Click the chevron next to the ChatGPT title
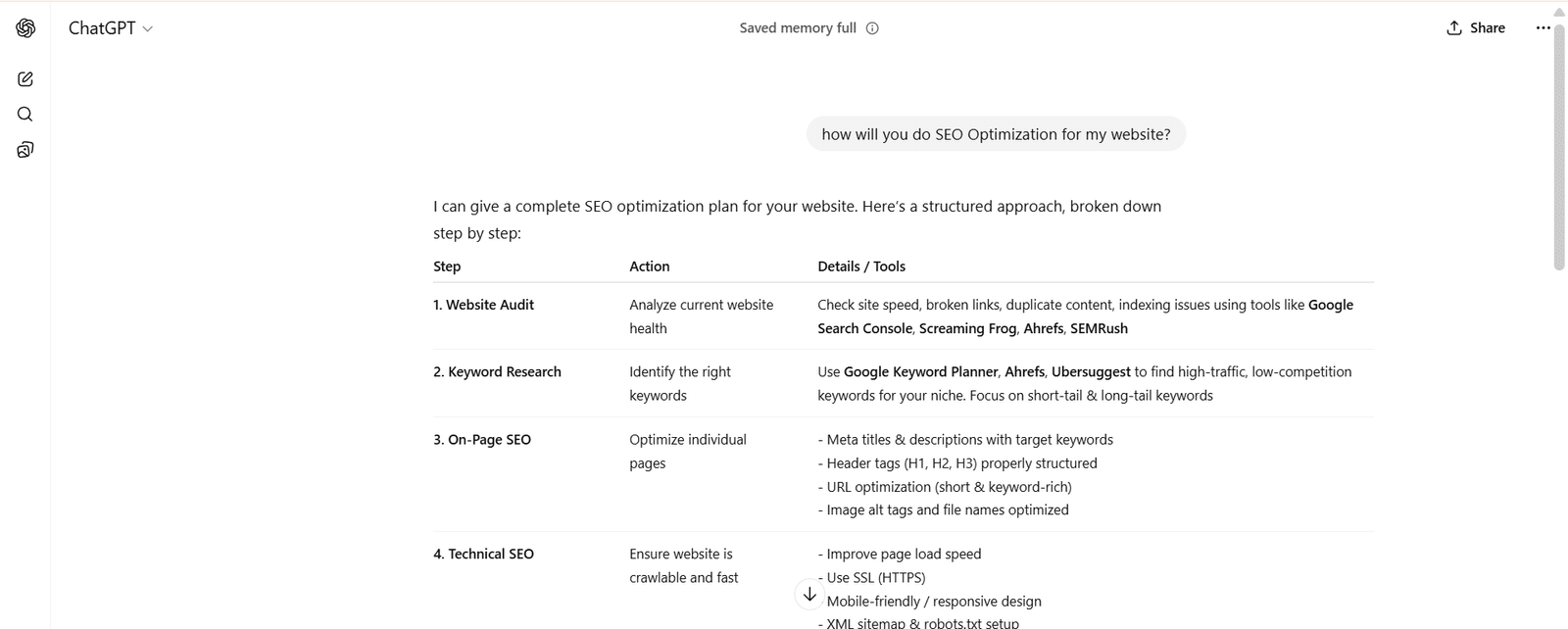 coord(148,29)
